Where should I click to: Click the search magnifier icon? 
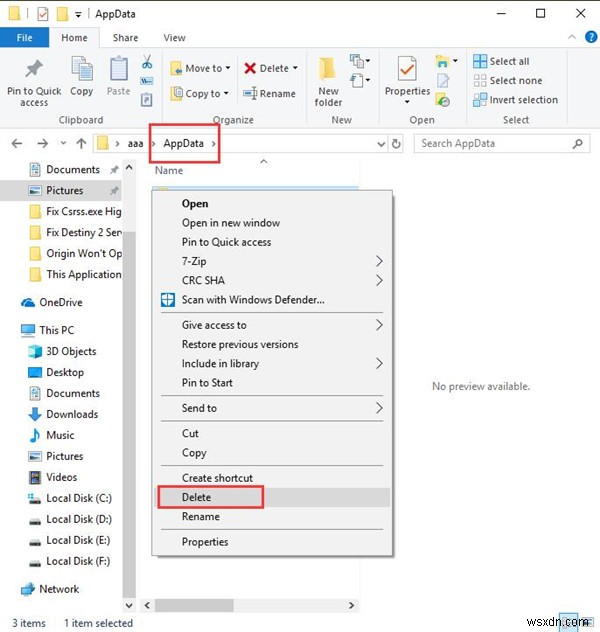[577, 143]
